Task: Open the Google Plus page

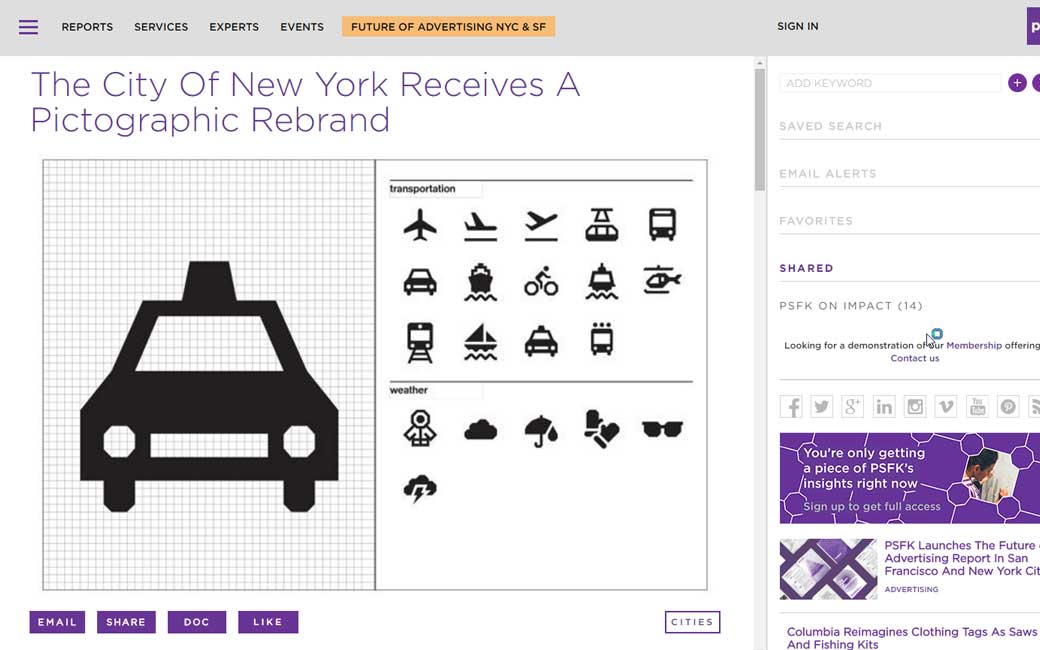Action: click(853, 406)
